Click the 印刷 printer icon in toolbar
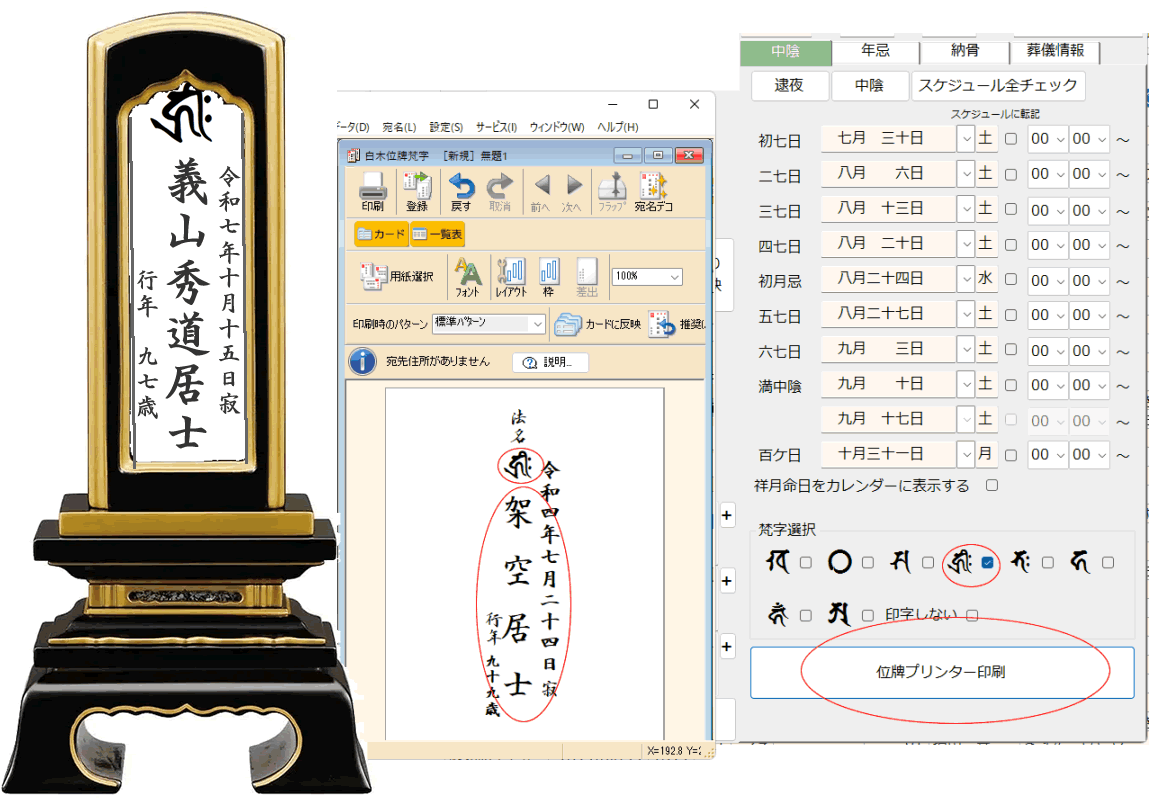 click(x=372, y=190)
